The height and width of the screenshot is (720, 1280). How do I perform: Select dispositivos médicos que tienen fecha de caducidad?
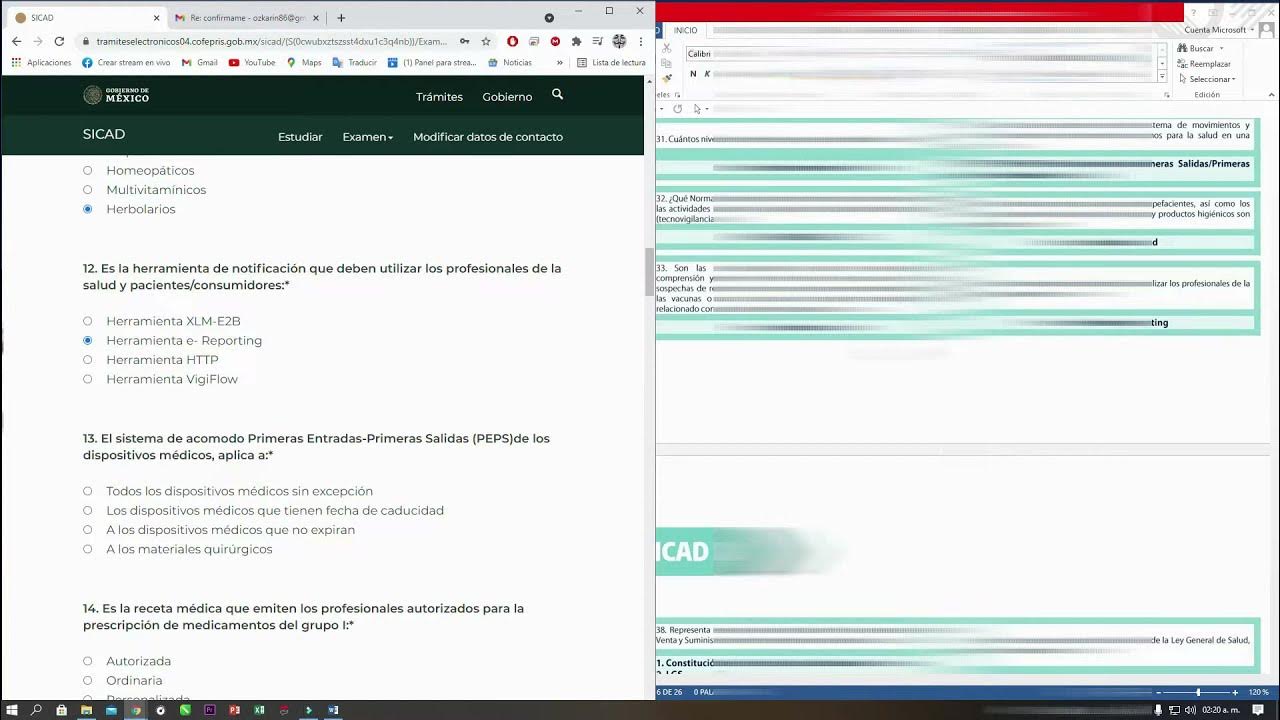[88, 510]
